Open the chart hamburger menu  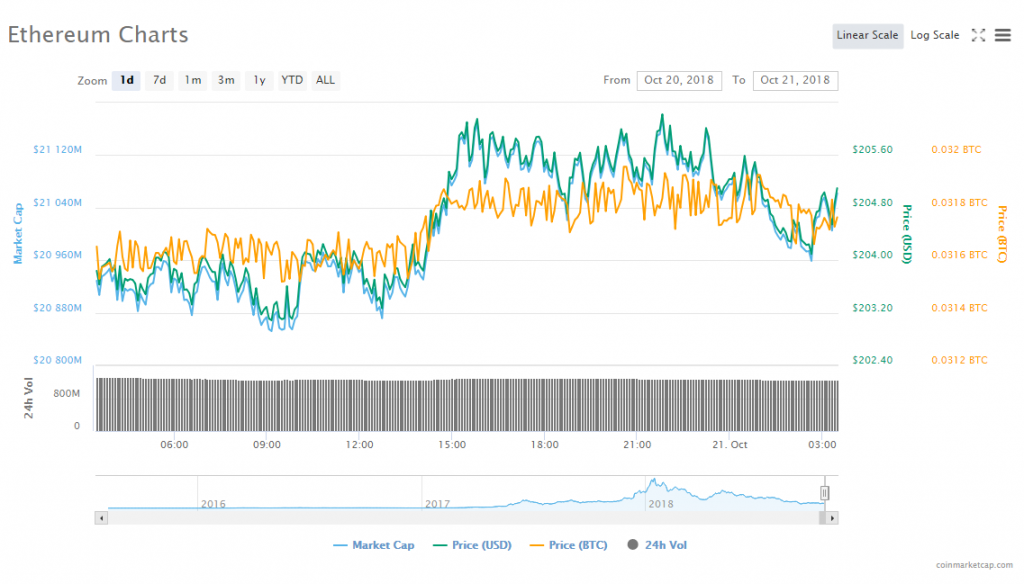(x=1003, y=35)
